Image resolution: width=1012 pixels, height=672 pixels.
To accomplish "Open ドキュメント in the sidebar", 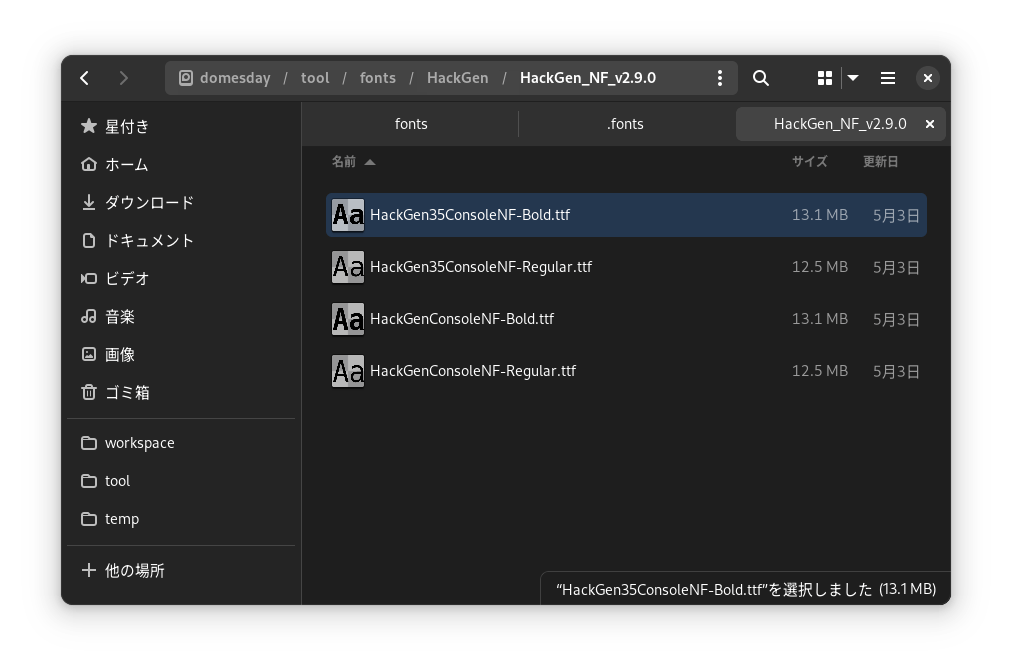I will (x=181, y=241).
